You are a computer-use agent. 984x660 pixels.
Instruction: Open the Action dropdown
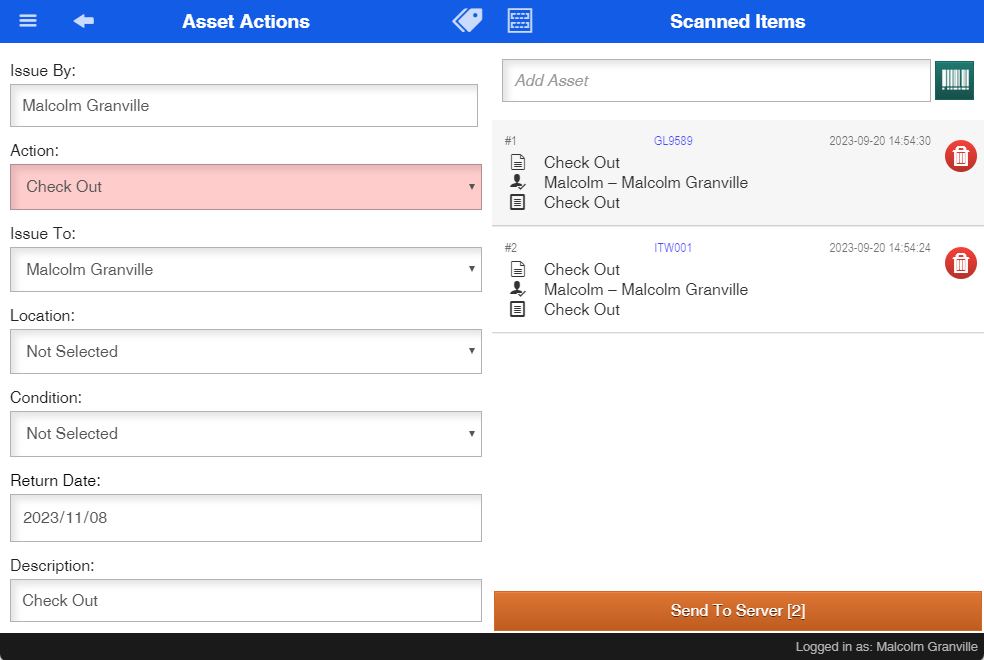[245, 187]
